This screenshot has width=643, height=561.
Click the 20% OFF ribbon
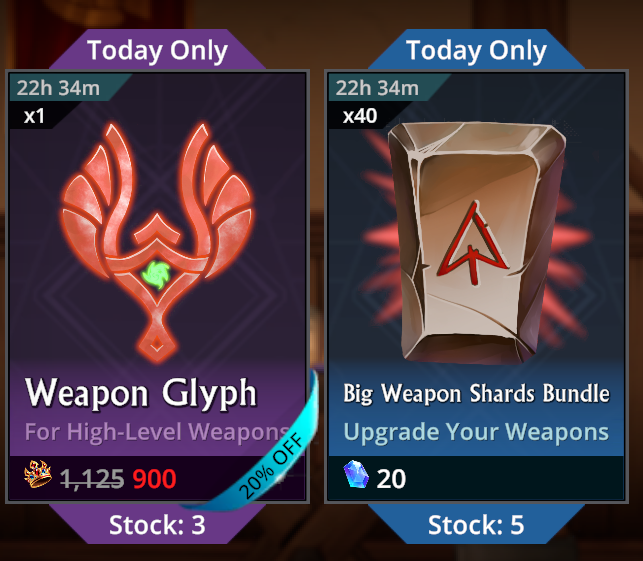click(269, 456)
